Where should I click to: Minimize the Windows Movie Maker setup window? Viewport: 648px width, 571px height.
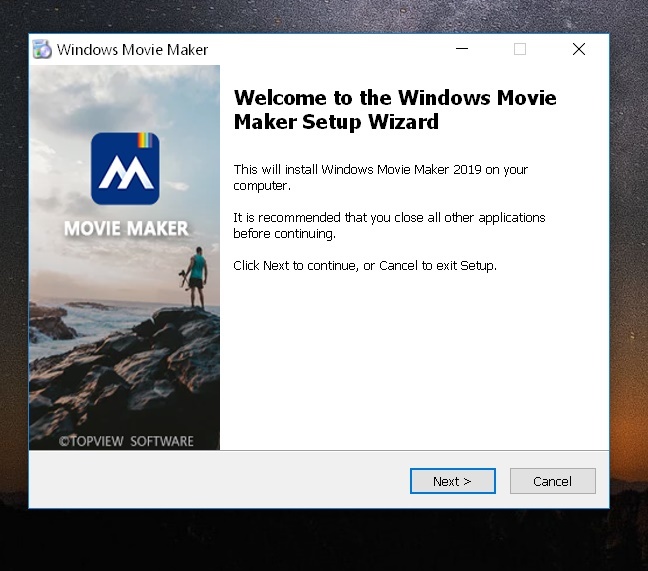462,49
